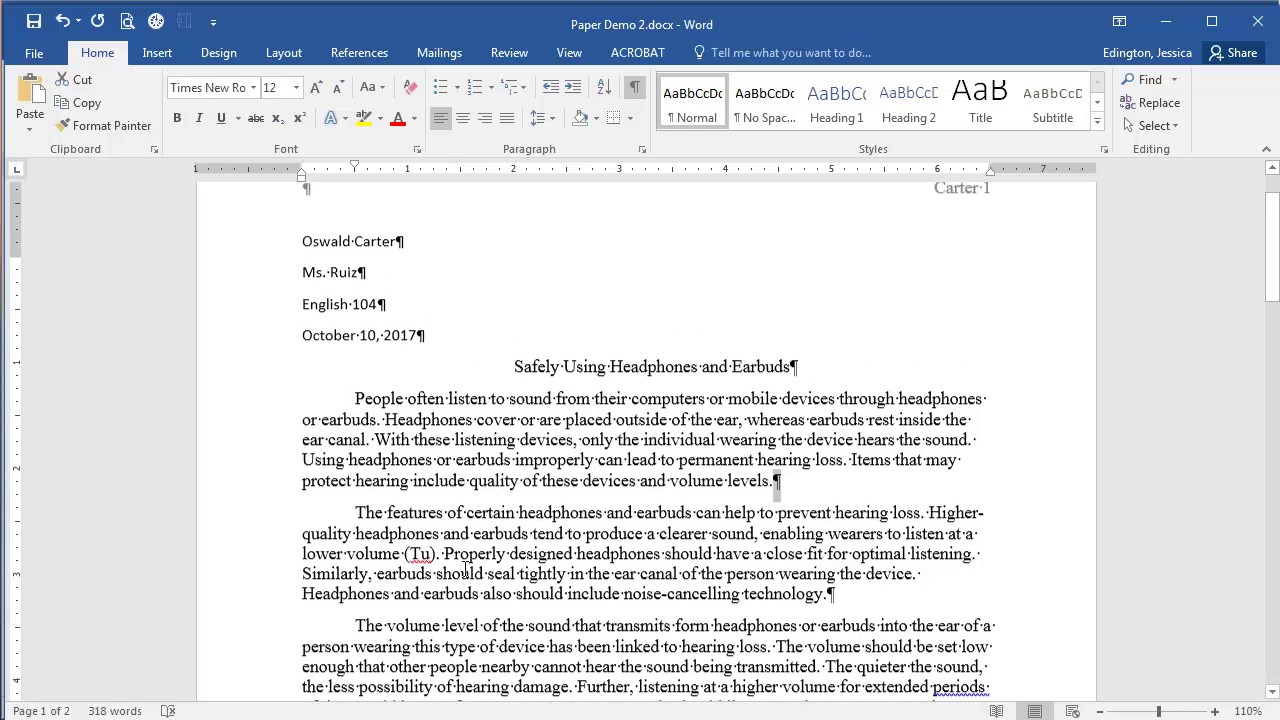Switch to the Layout tab

pos(284,53)
